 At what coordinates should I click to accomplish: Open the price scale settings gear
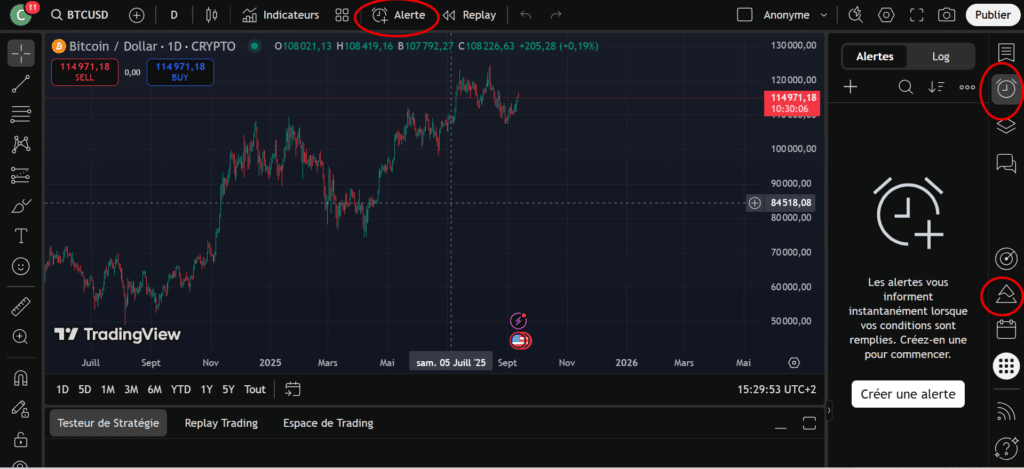pos(795,363)
